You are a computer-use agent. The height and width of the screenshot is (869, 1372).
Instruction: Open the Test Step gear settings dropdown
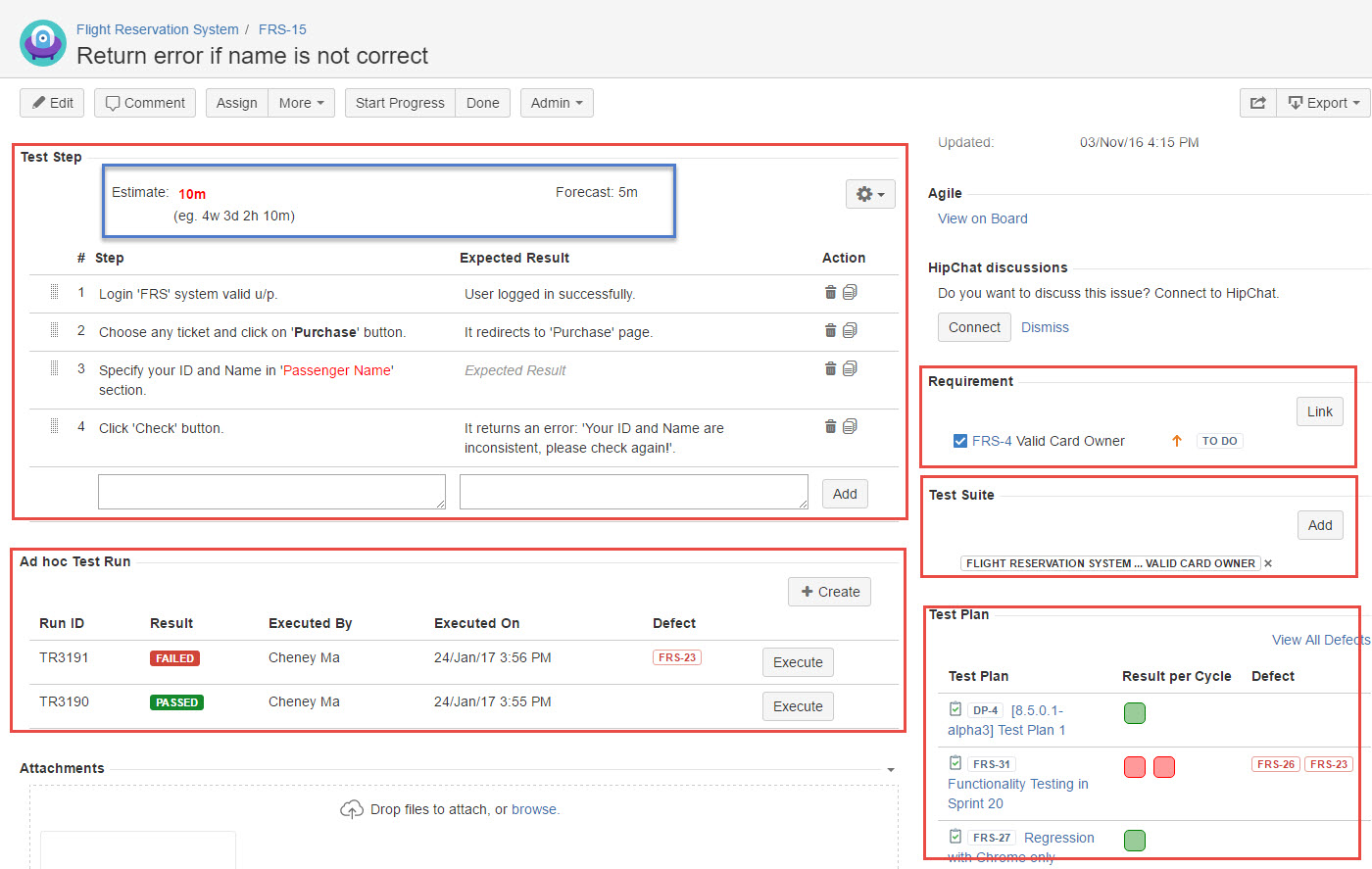click(870, 194)
